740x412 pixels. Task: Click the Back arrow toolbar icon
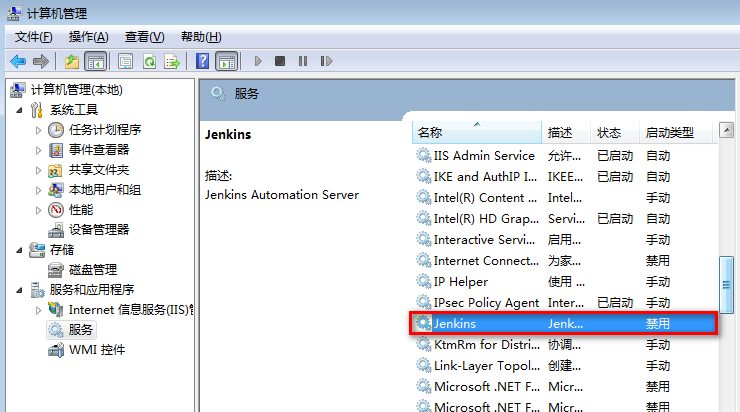18,61
